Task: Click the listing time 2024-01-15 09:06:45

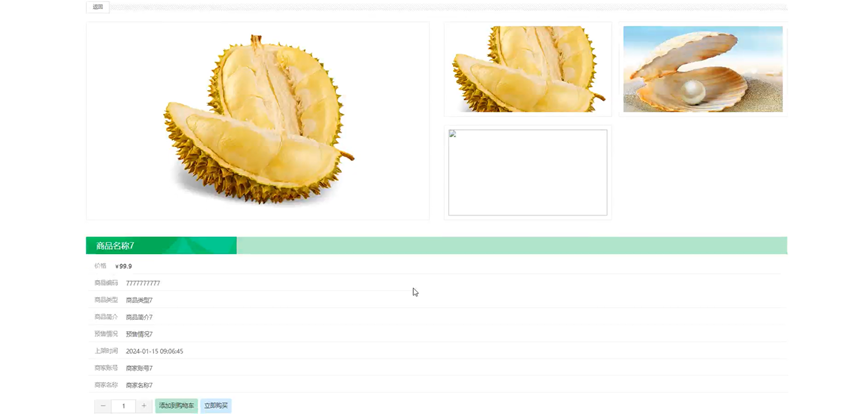Action: 154,351
